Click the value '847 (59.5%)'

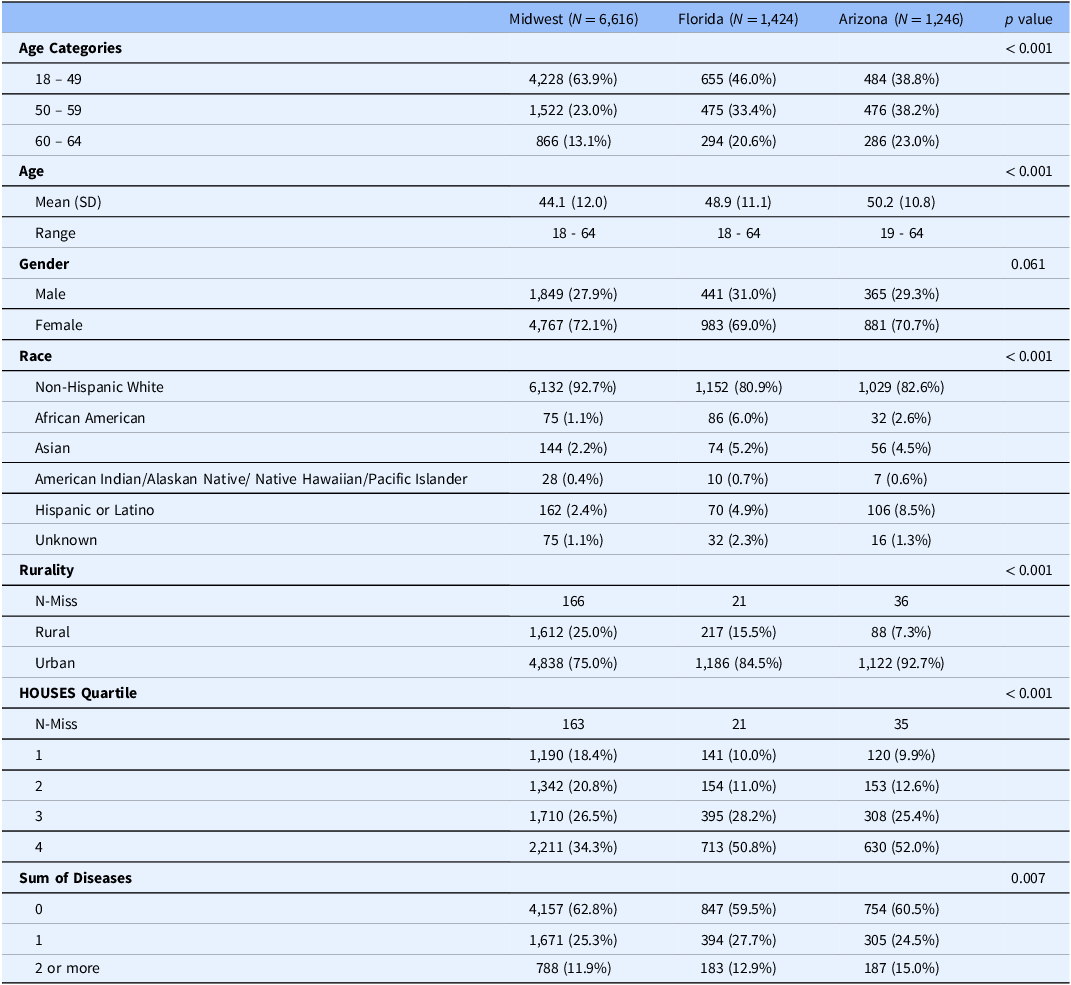click(738, 909)
